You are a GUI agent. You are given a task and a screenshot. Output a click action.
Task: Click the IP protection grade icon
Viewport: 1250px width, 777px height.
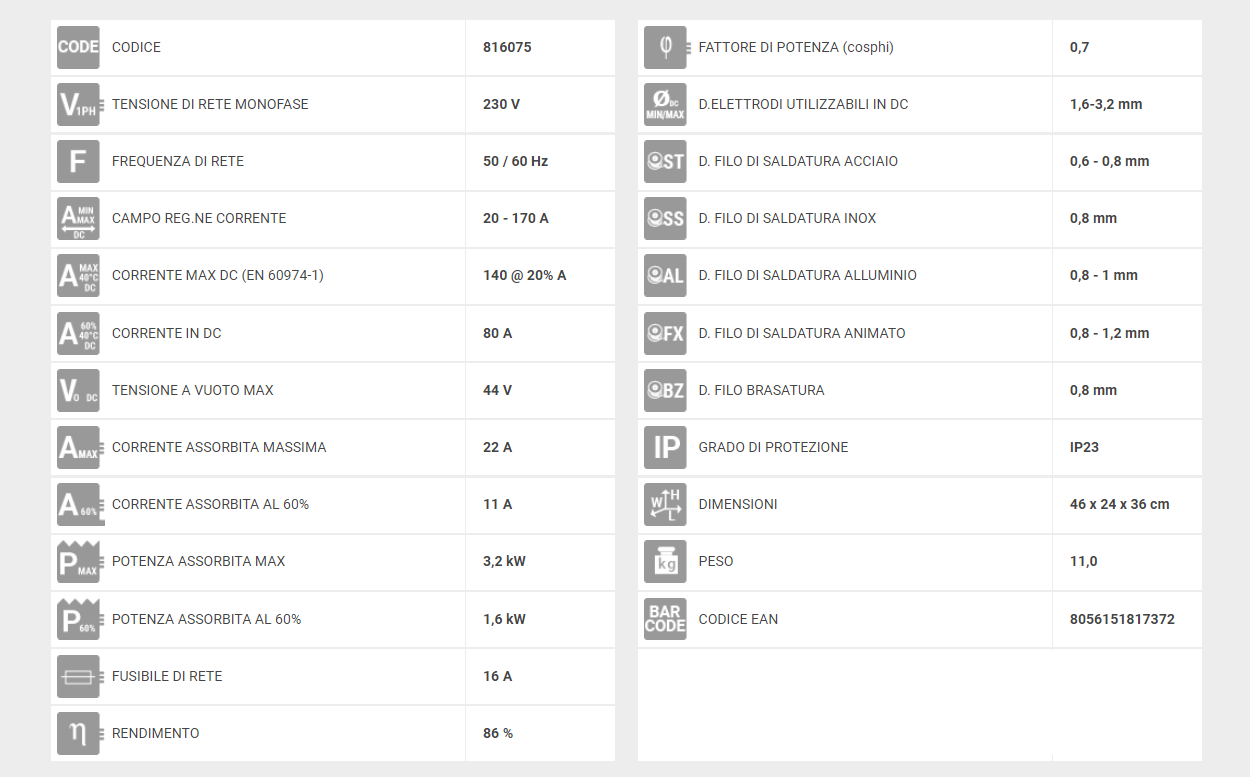tap(665, 447)
